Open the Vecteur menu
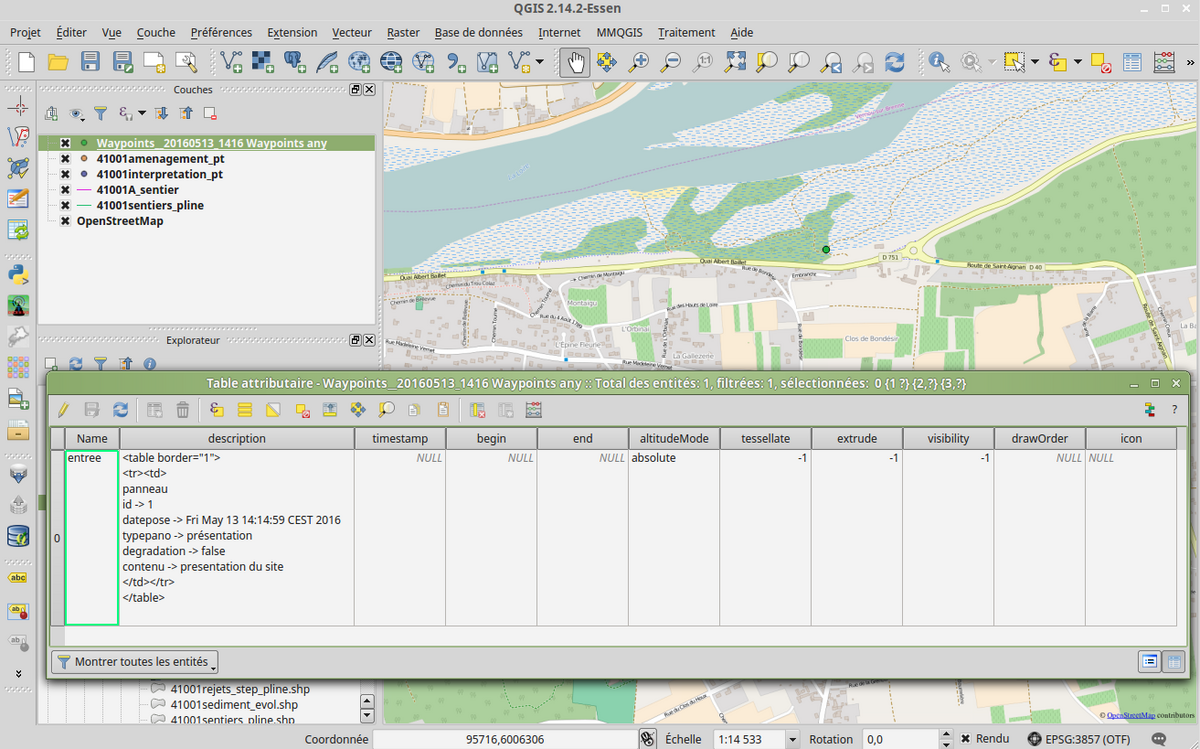 coord(352,32)
